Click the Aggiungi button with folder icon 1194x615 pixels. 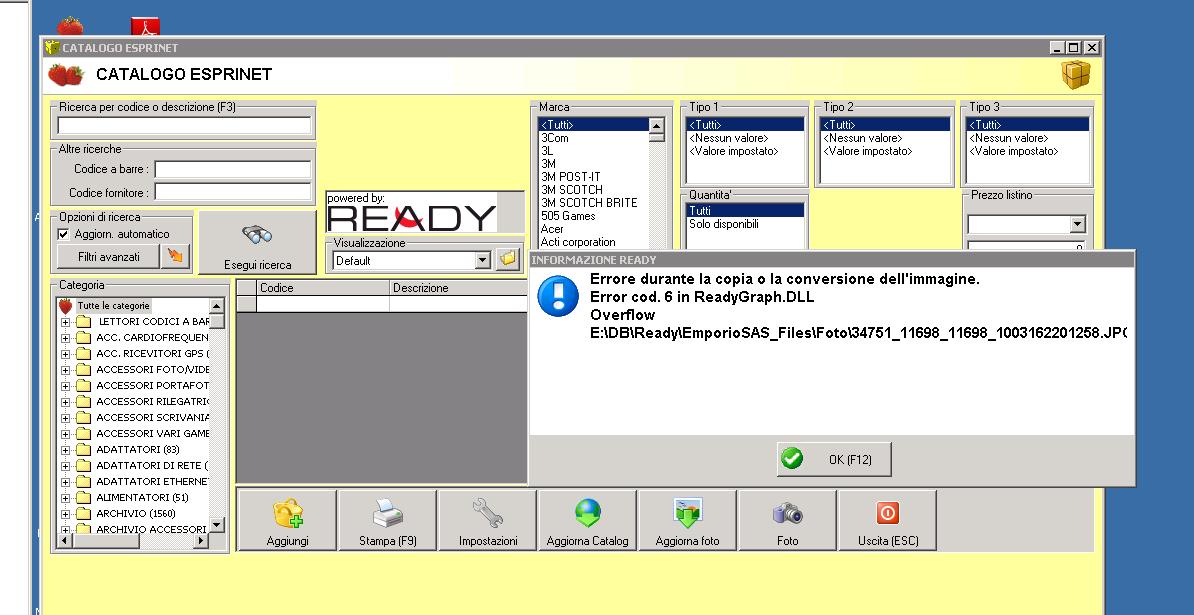287,521
